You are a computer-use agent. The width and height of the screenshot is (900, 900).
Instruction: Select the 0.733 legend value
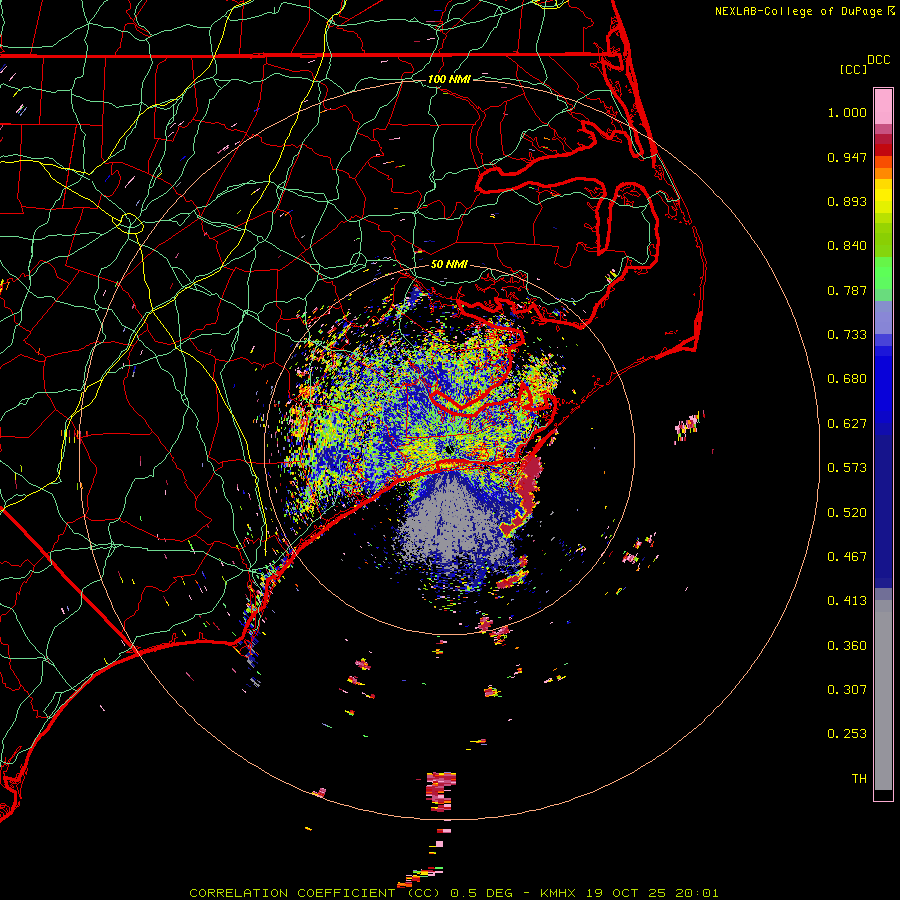[847, 335]
